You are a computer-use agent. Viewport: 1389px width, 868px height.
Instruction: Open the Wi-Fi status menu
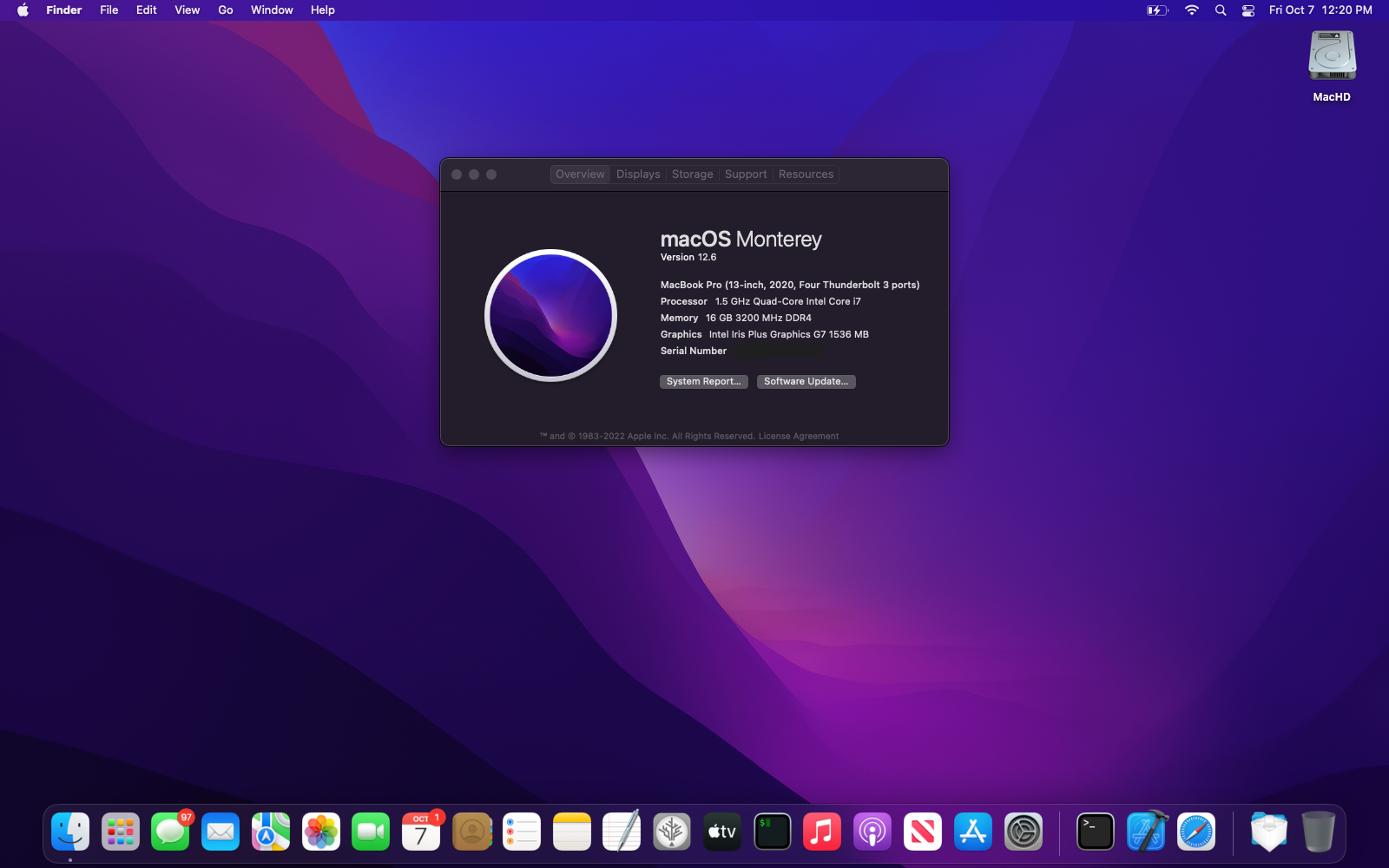(x=1191, y=10)
